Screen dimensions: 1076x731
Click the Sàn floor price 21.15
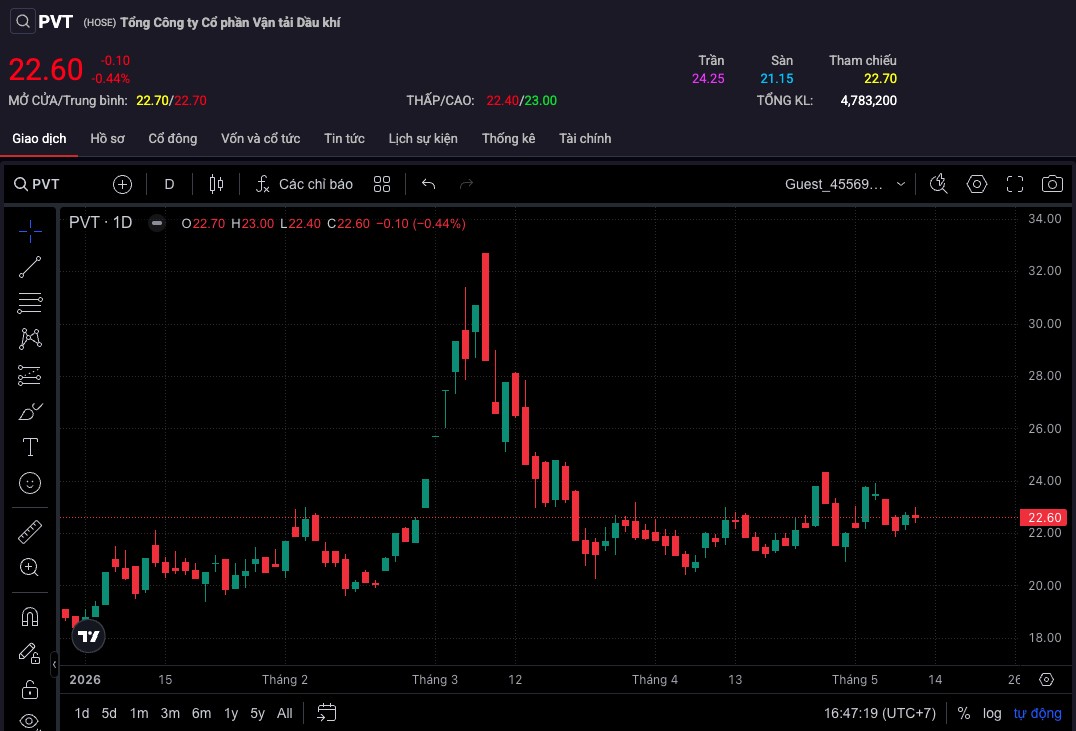(777, 78)
